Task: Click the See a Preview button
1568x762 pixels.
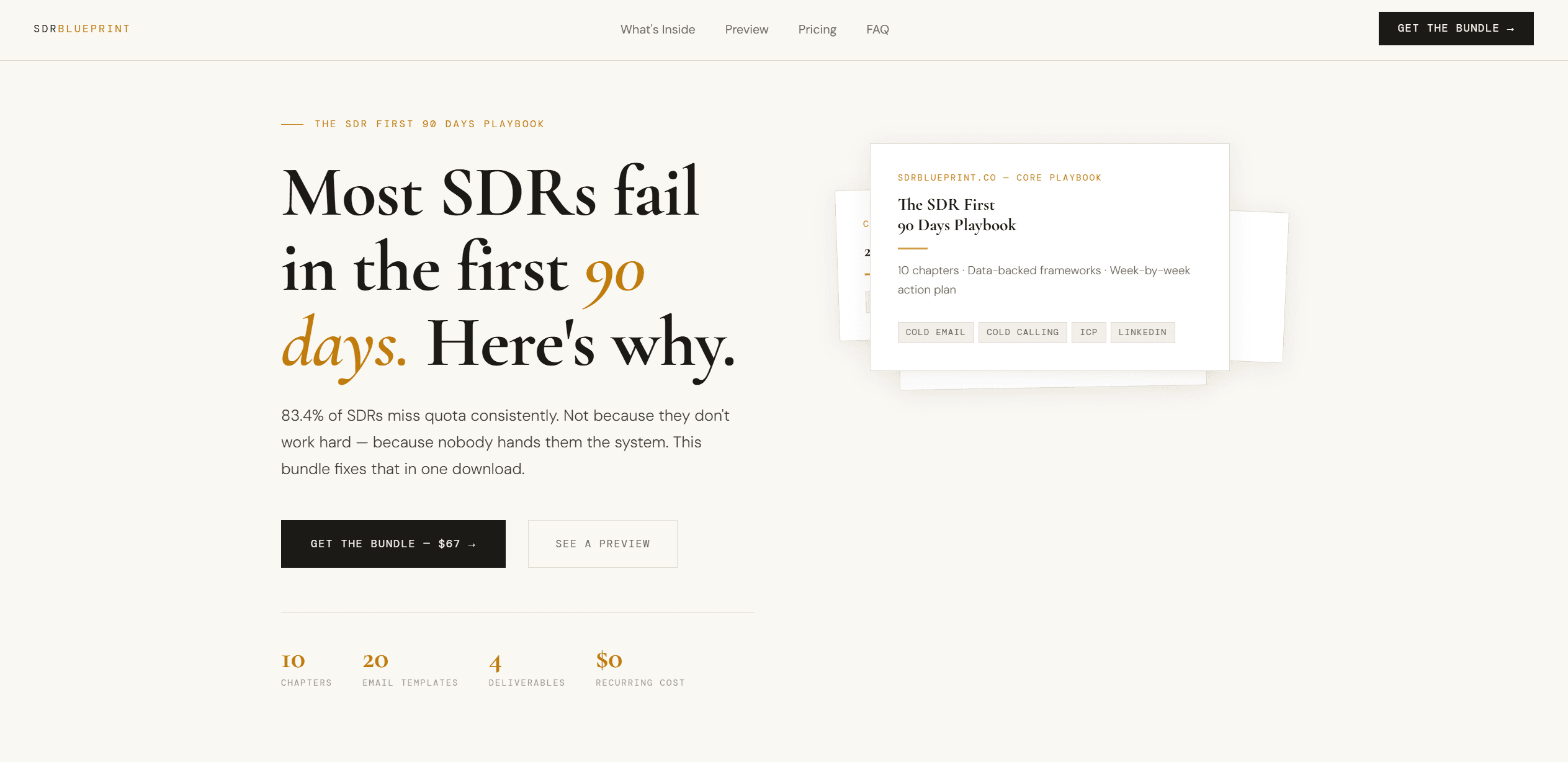Action: tap(603, 544)
